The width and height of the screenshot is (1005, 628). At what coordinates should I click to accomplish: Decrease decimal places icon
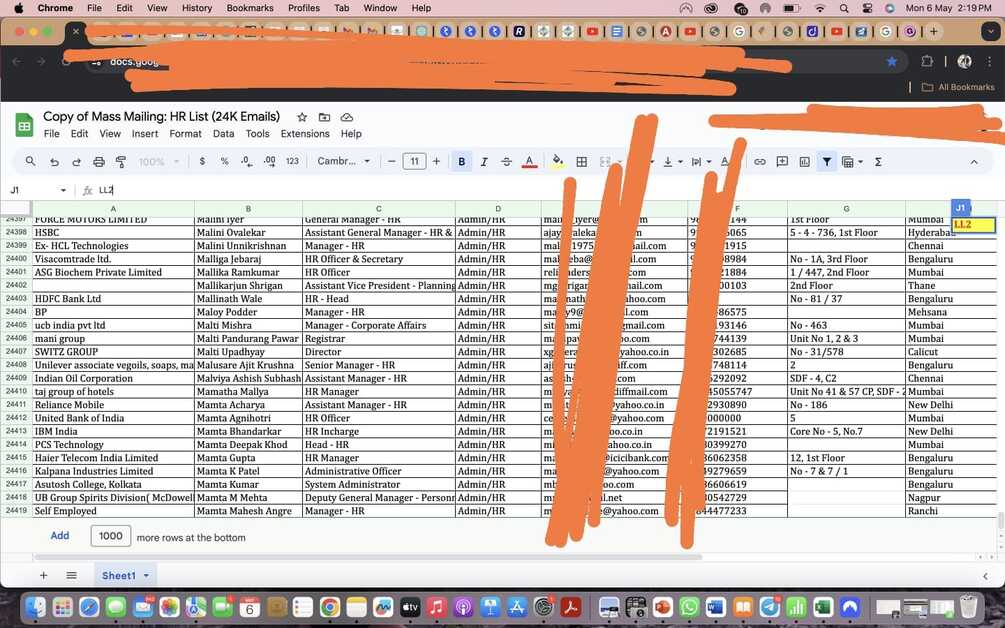click(247, 161)
